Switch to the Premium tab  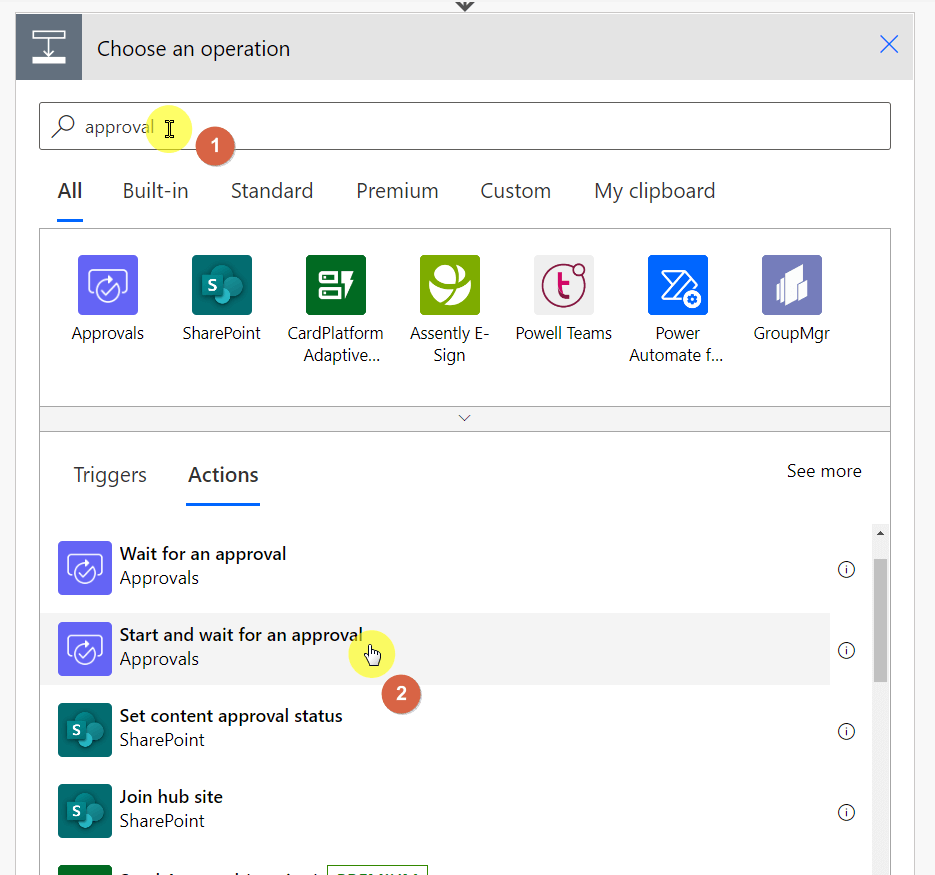point(397,191)
